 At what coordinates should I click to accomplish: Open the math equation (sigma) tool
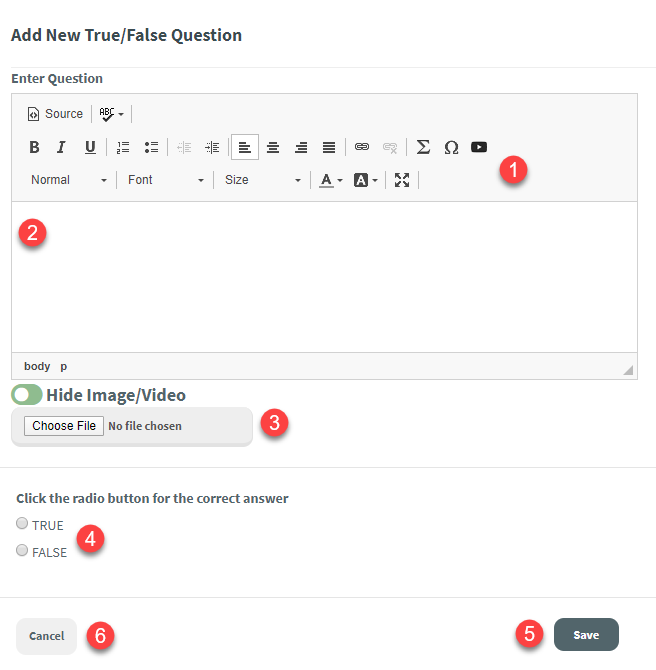423,147
